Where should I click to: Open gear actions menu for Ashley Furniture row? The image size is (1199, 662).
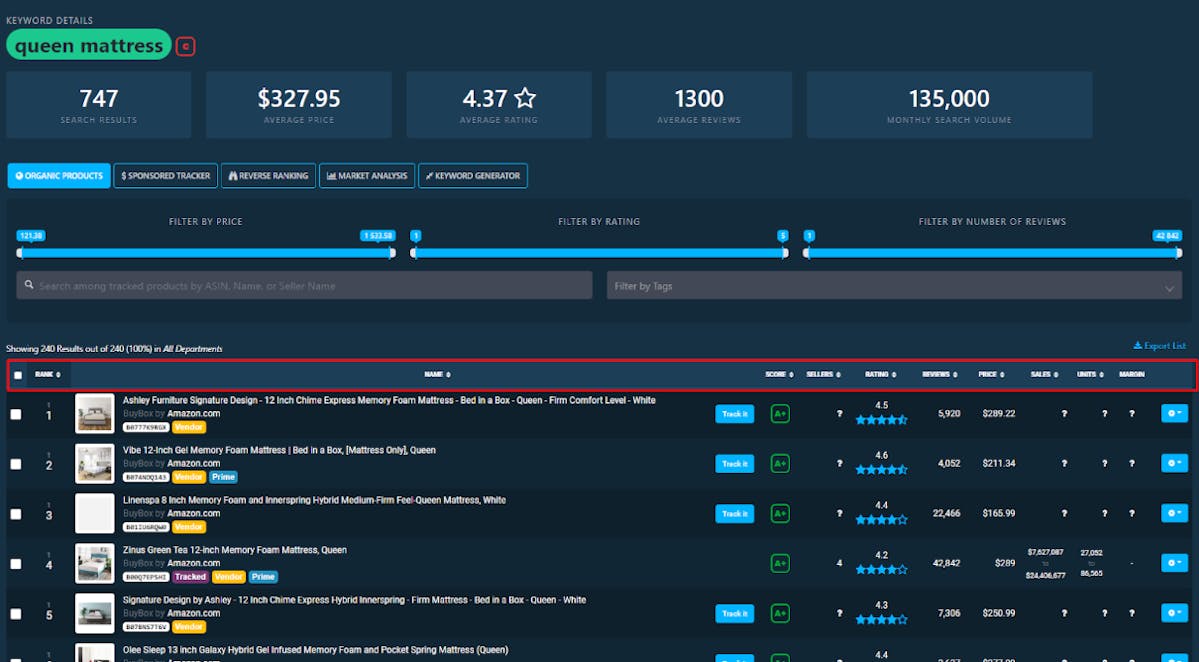click(x=1174, y=414)
